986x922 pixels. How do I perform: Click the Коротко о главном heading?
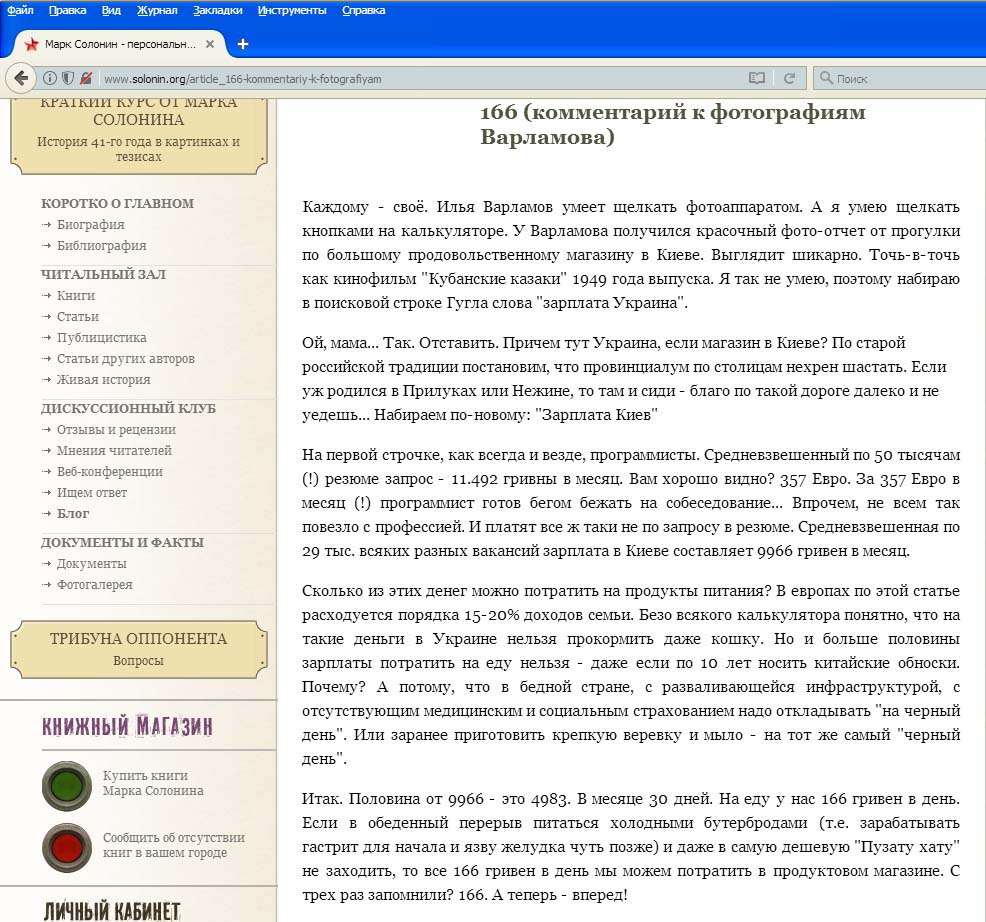(118, 203)
